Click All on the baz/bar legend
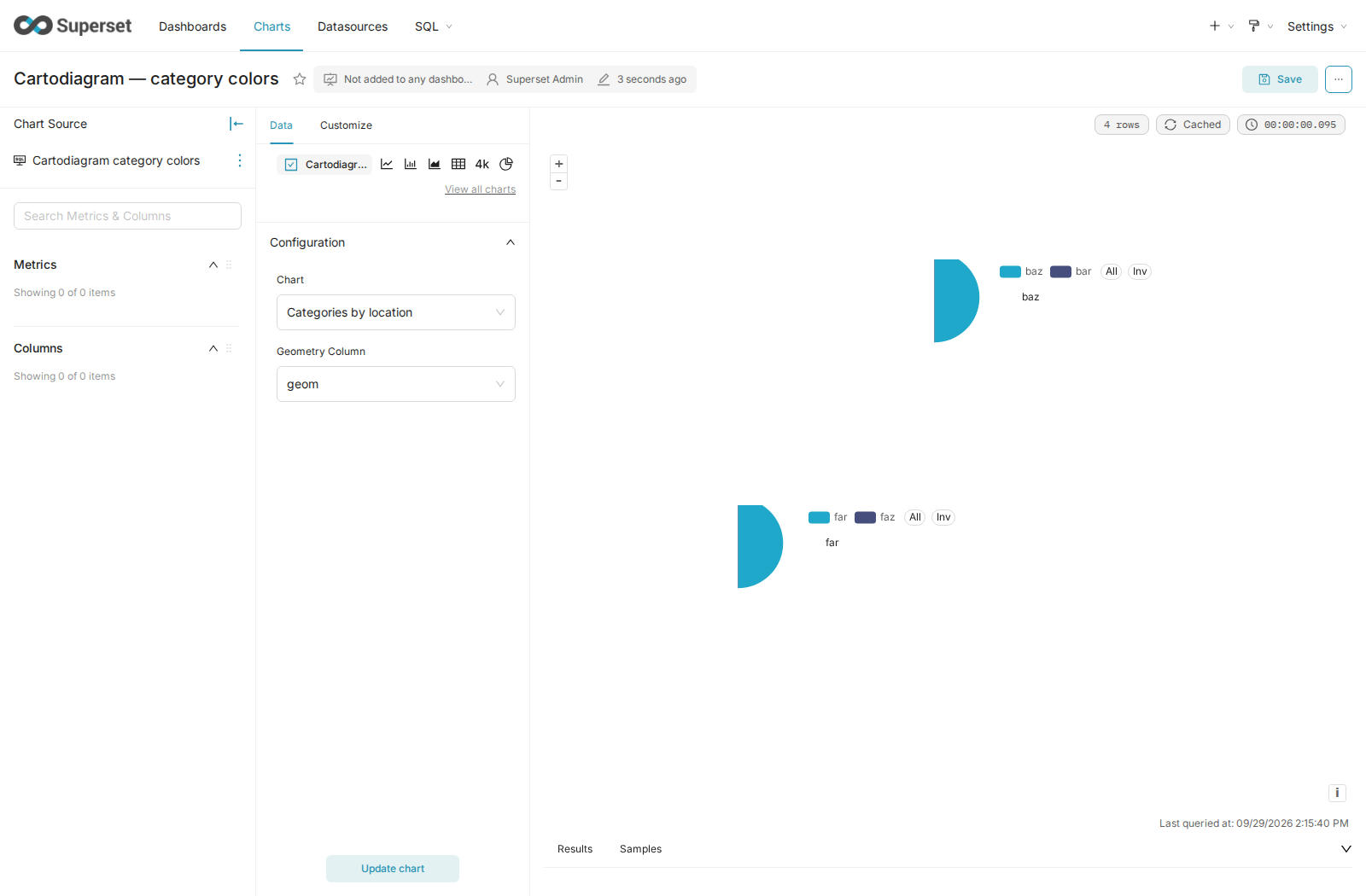 pos(1112,271)
